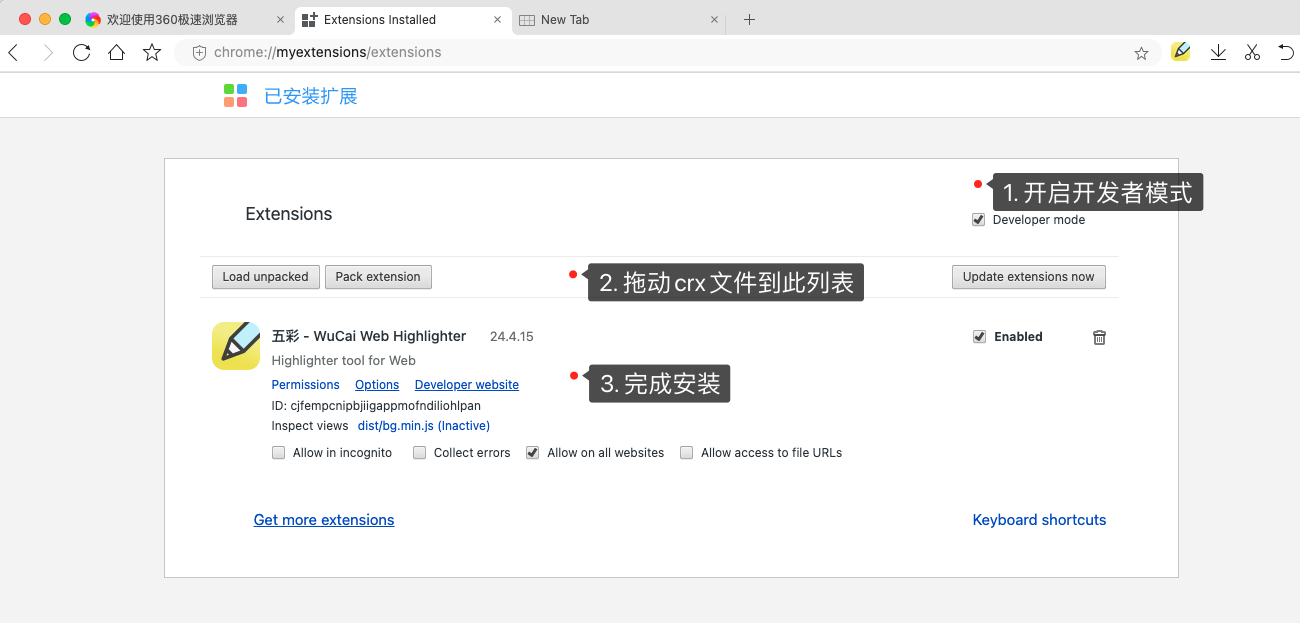Open the Permissions link
Viewport: 1300px width, 623px height.
306,385
